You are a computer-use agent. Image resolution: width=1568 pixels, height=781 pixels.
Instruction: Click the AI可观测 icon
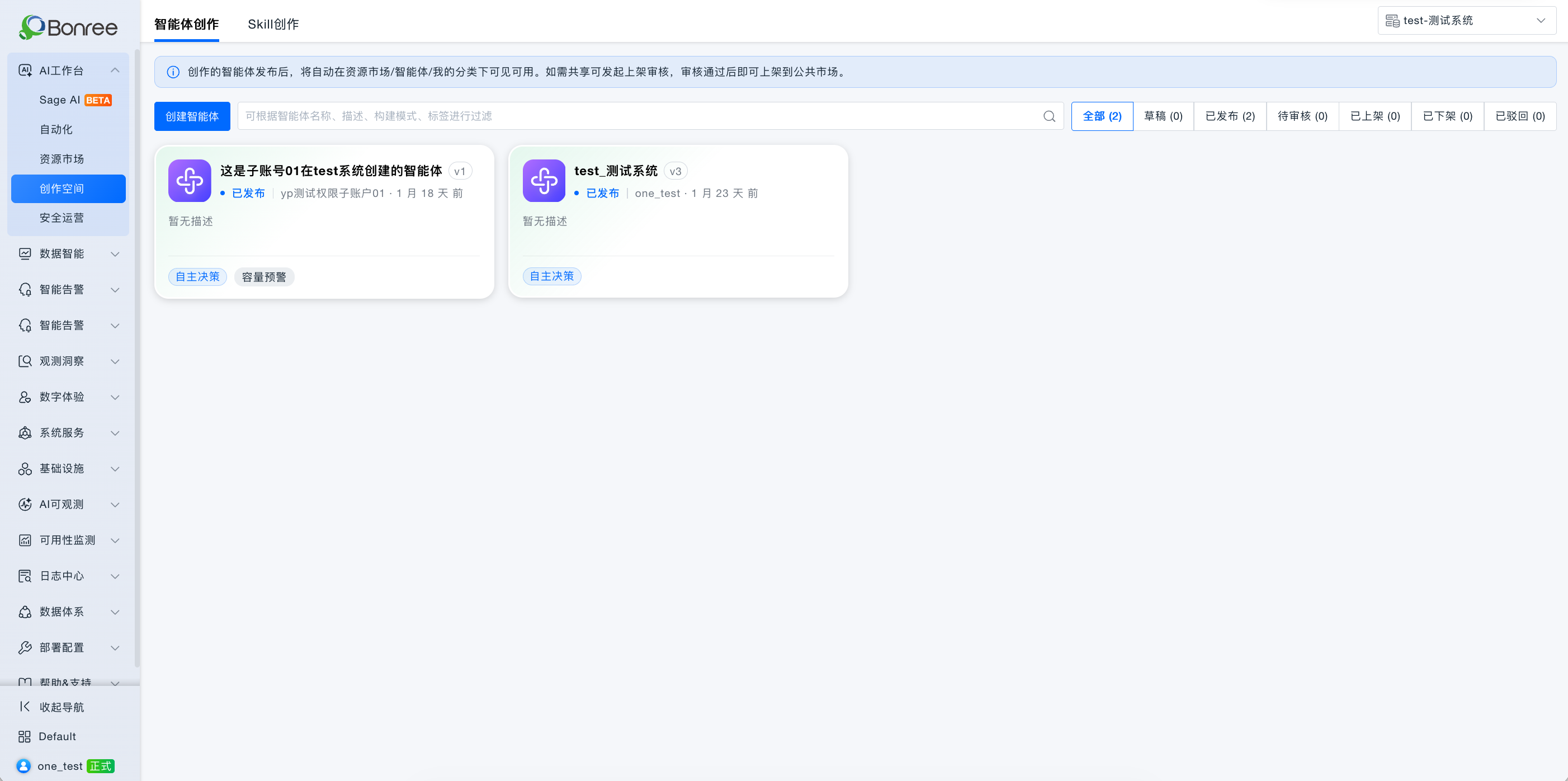click(x=25, y=505)
